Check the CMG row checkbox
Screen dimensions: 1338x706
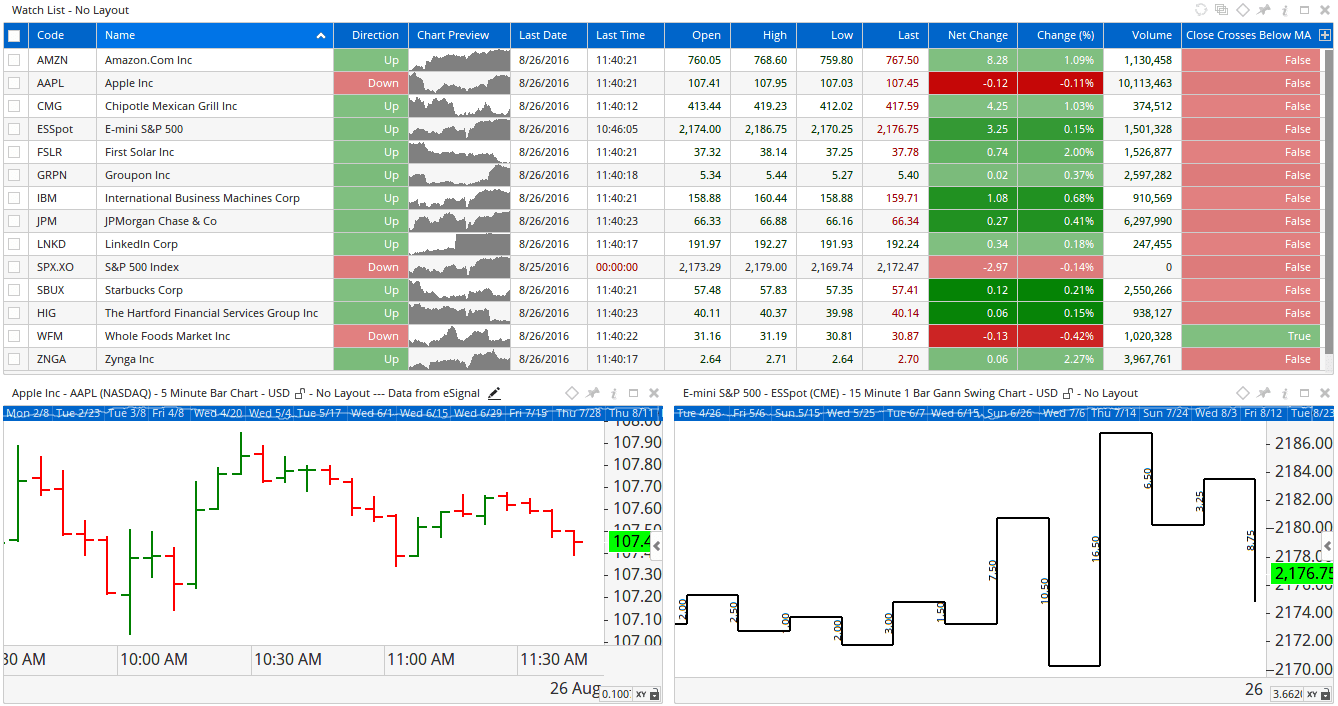[x=14, y=106]
